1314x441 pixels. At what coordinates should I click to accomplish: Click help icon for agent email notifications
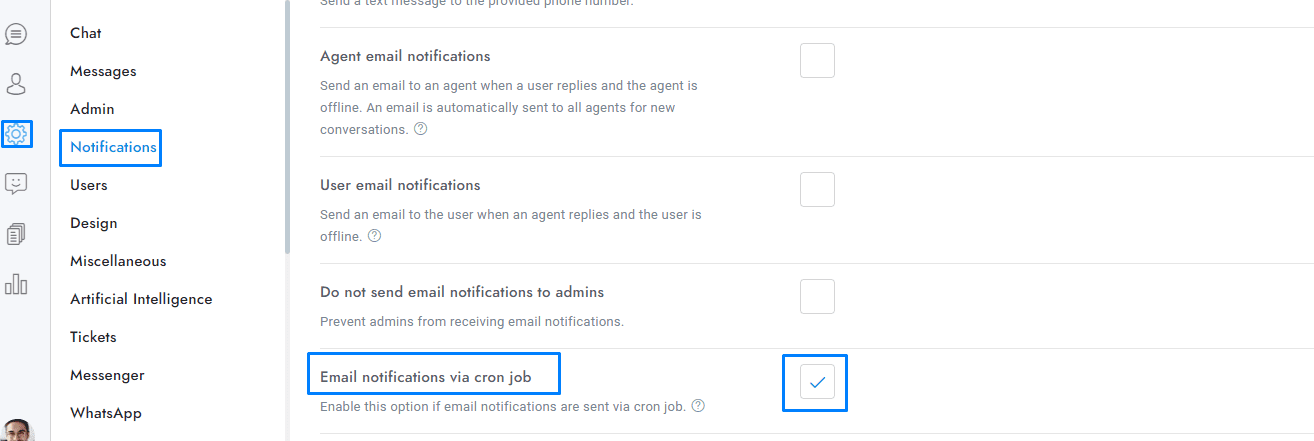(x=421, y=129)
